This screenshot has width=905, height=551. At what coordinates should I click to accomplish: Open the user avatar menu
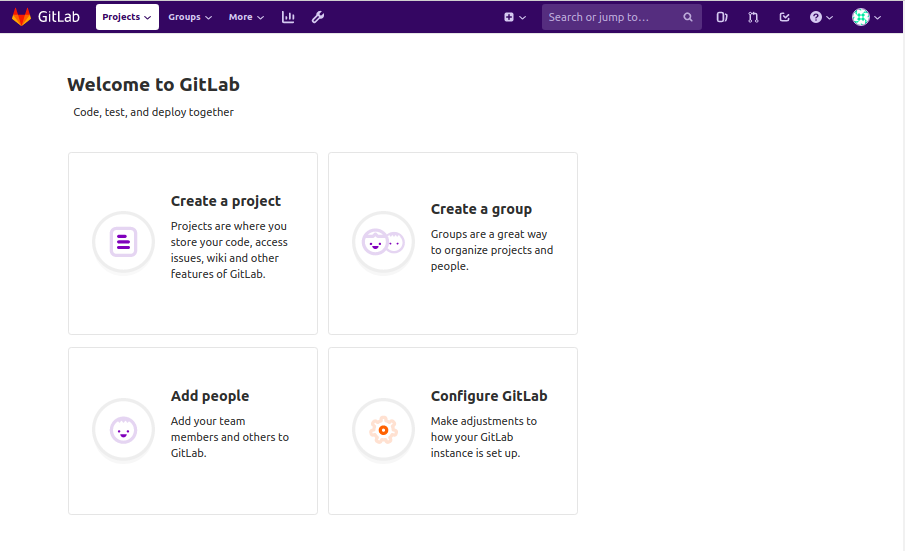coord(866,17)
